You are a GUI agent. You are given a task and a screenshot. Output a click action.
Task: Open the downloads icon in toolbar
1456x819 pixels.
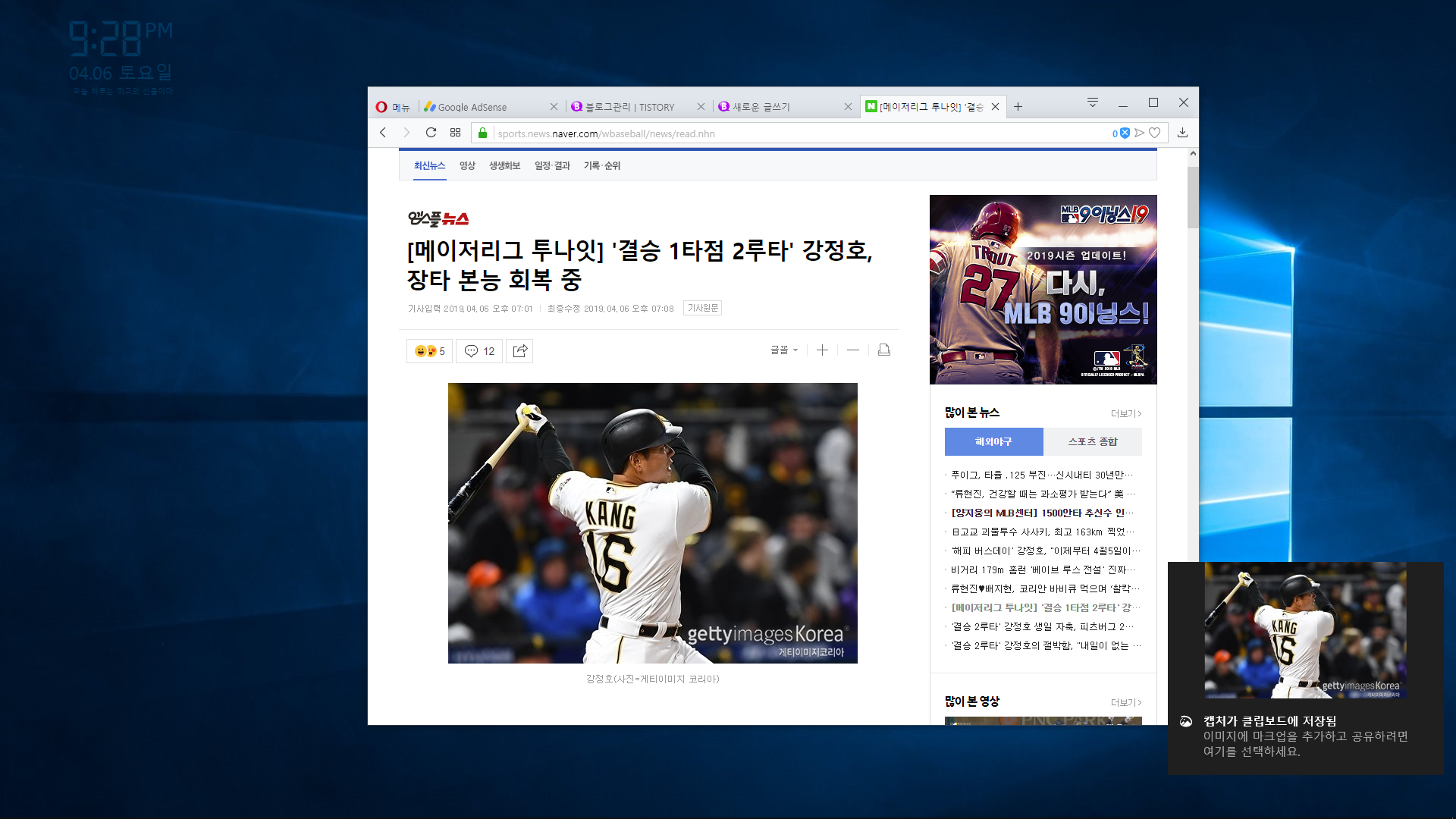point(1182,133)
